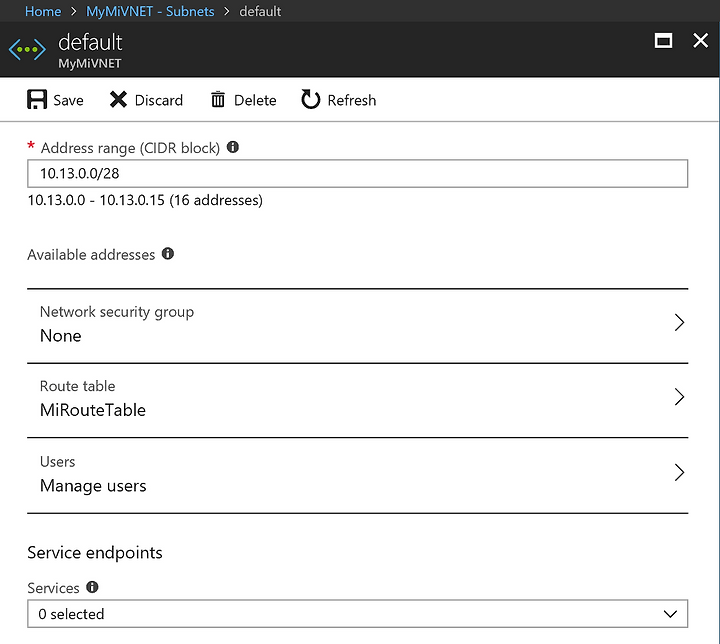Open the Services 0 selected dropdown
The image size is (720, 644).
coord(357,614)
